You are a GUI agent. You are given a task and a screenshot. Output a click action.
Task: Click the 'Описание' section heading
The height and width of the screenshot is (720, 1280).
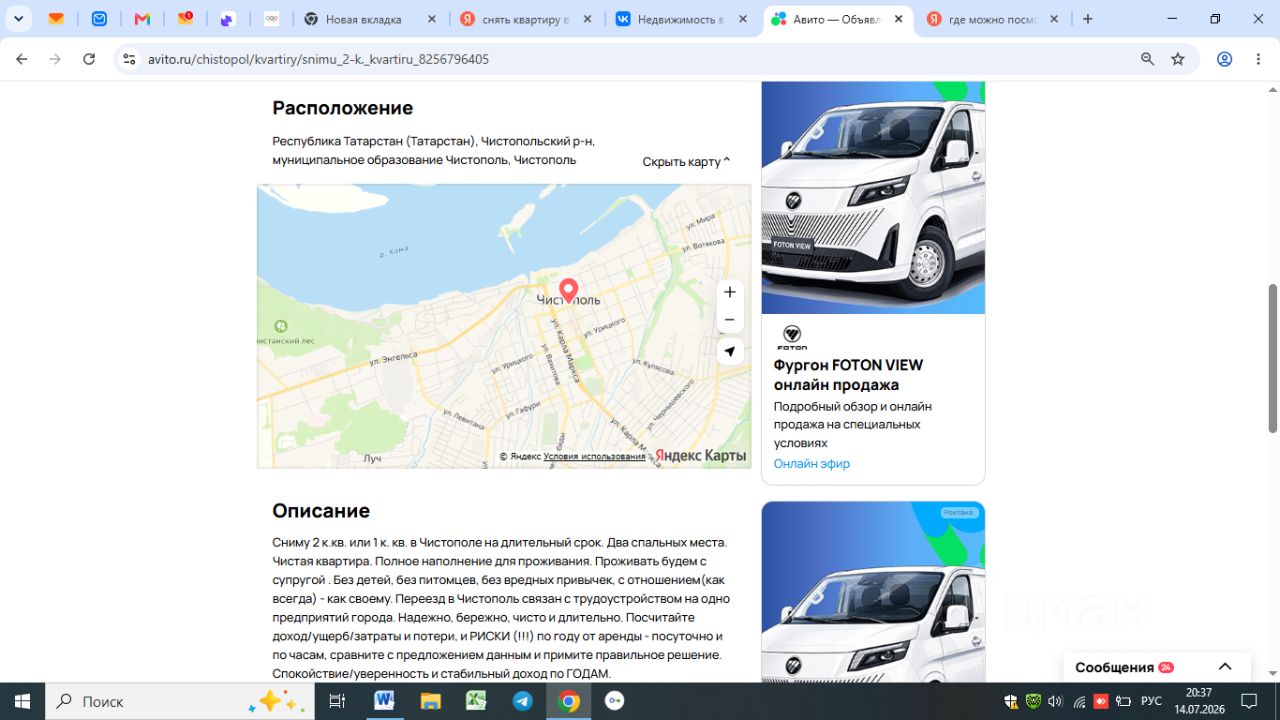coord(321,511)
